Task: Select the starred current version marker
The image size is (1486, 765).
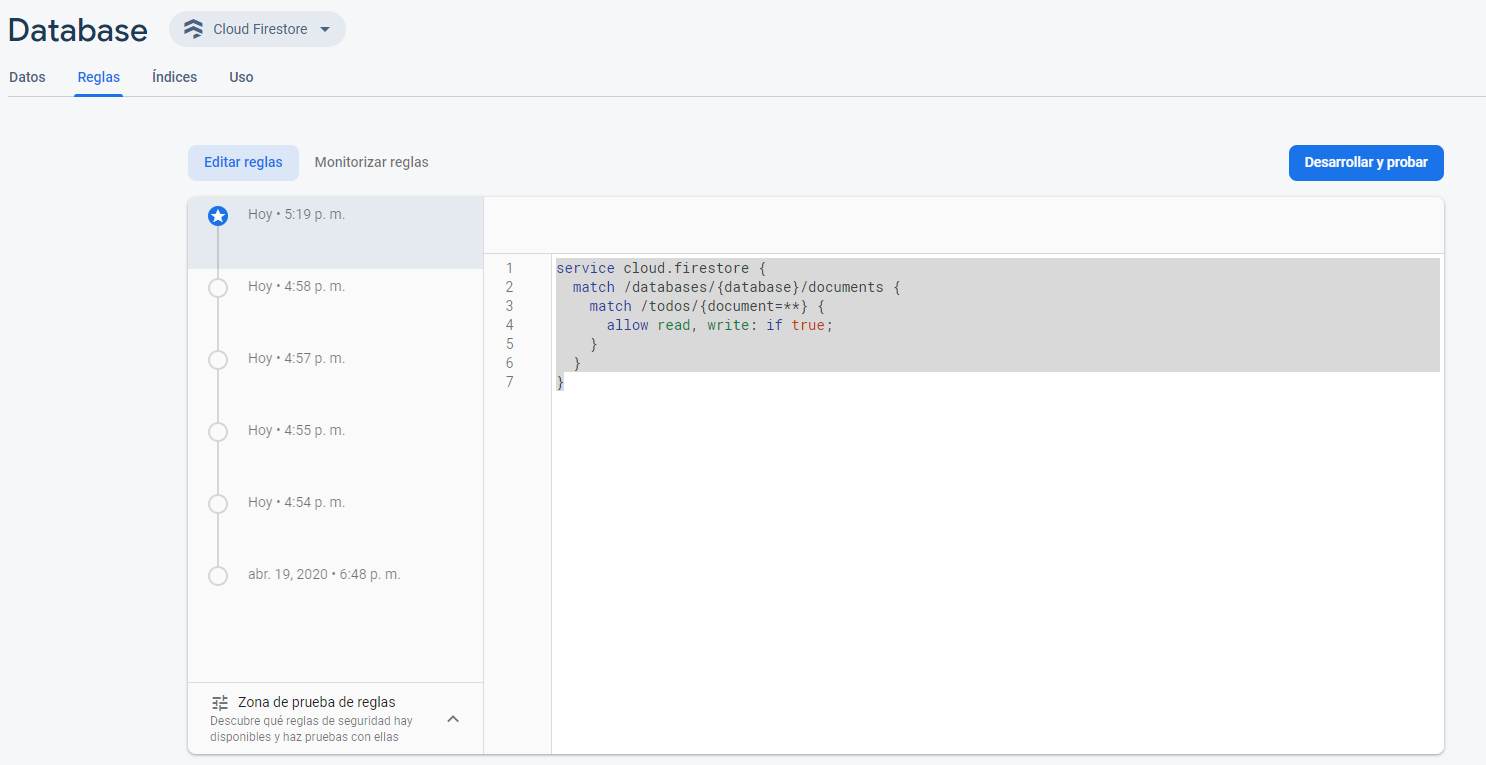Action: (217, 215)
